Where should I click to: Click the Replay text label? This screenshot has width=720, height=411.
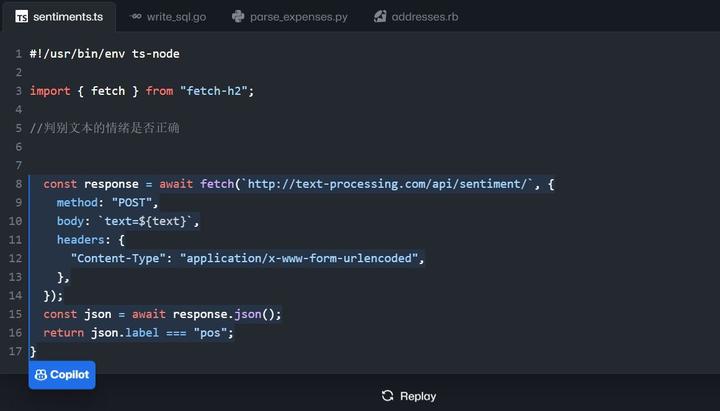coord(418,396)
